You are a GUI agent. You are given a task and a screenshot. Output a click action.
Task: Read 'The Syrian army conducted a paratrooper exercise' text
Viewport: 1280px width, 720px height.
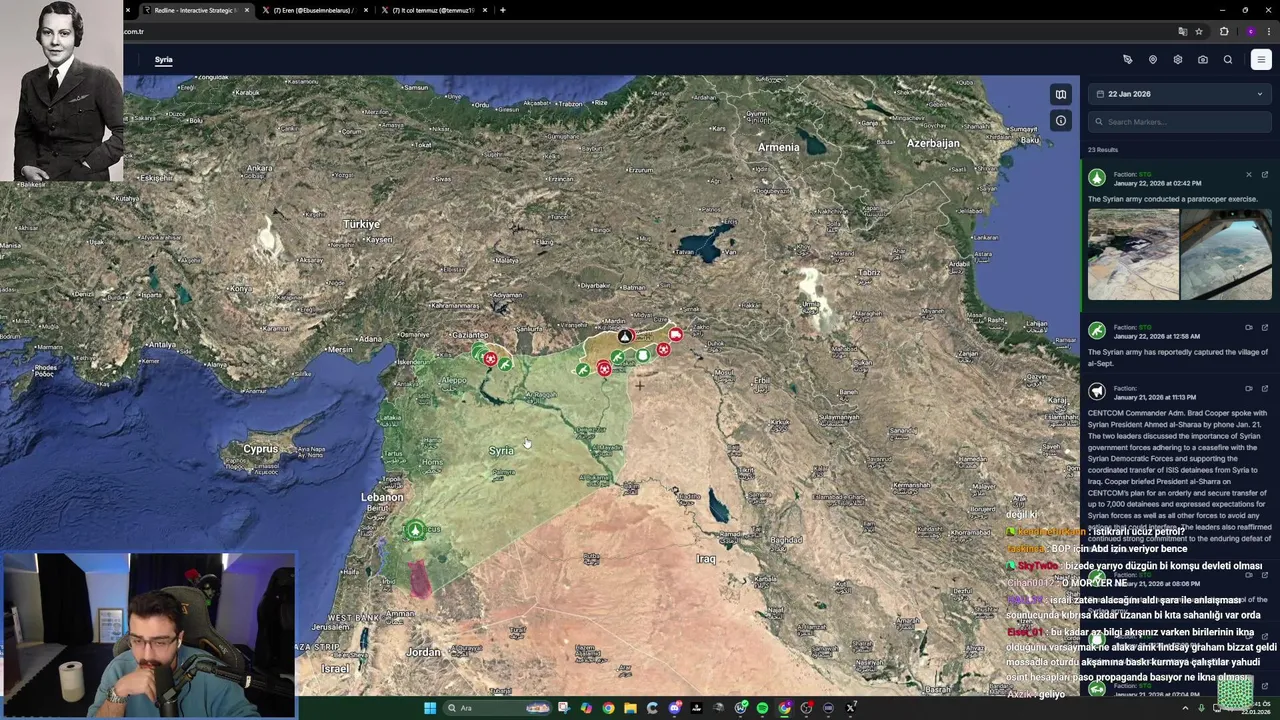(1172, 199)
